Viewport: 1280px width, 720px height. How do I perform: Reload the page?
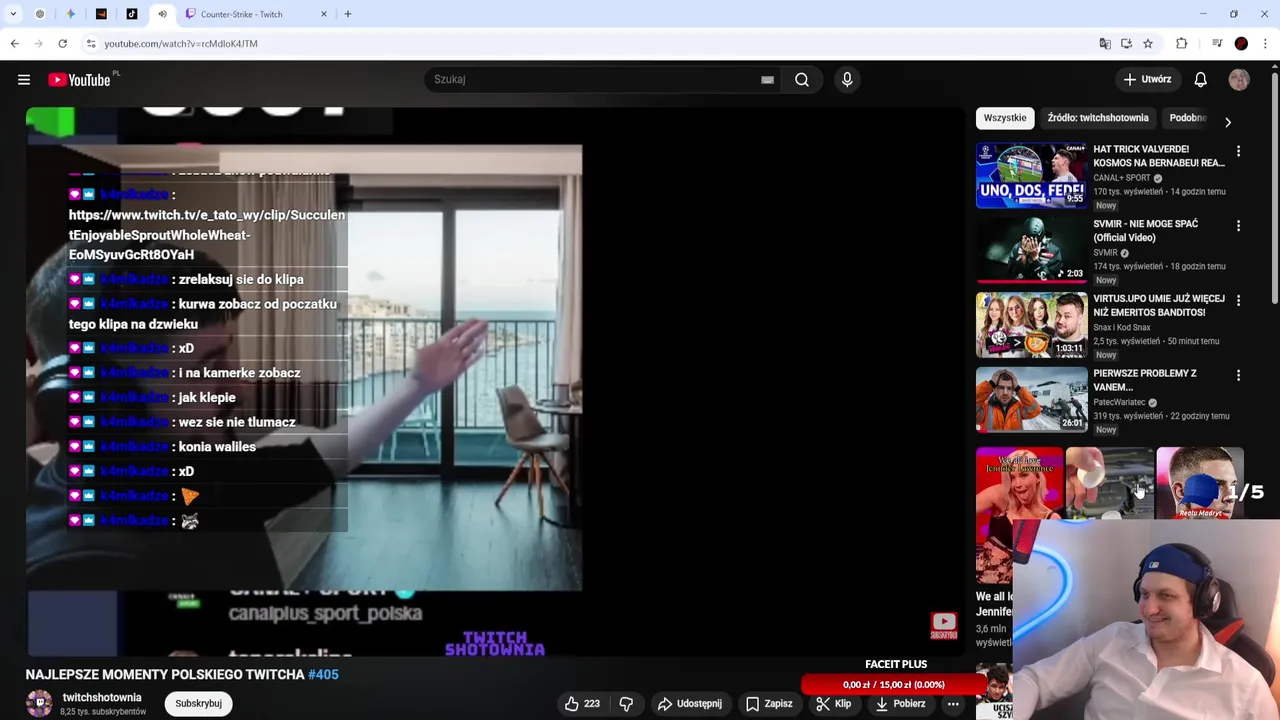pyautogui.click(x=62, y=44)
